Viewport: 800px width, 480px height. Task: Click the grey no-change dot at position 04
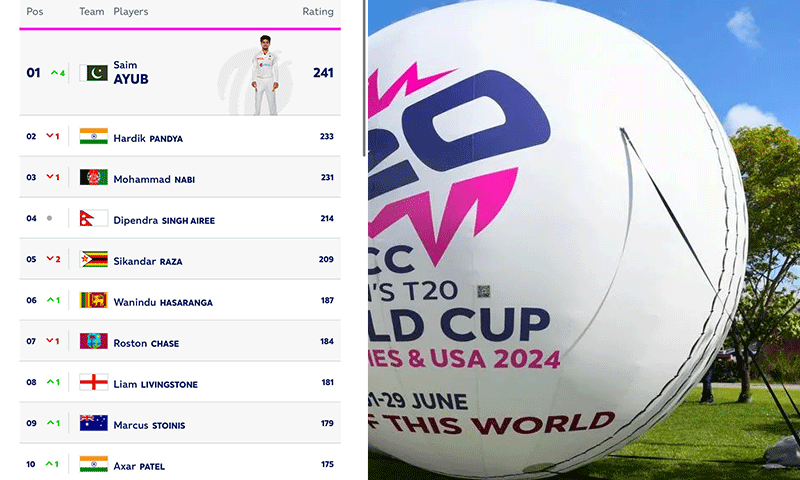click(49, 218)
